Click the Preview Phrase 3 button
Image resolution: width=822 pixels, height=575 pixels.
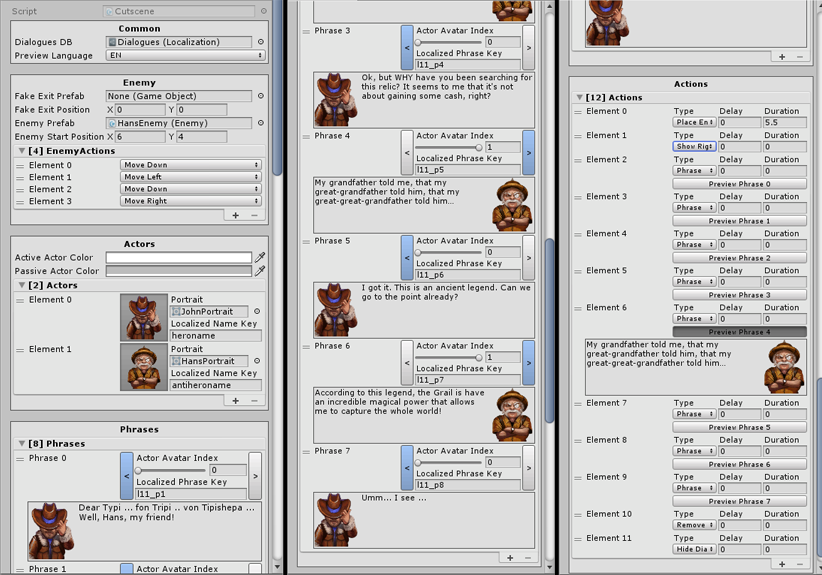(739, 295)
